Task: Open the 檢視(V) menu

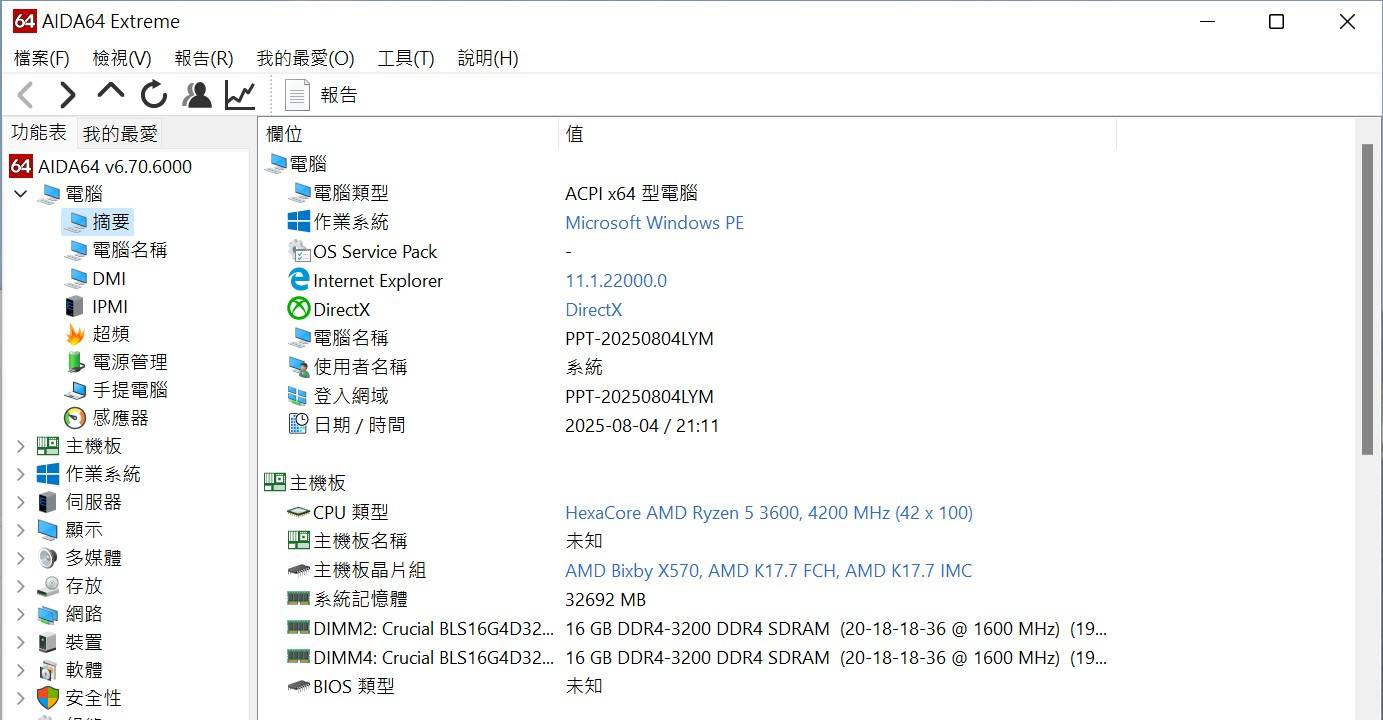Action: 122,58
